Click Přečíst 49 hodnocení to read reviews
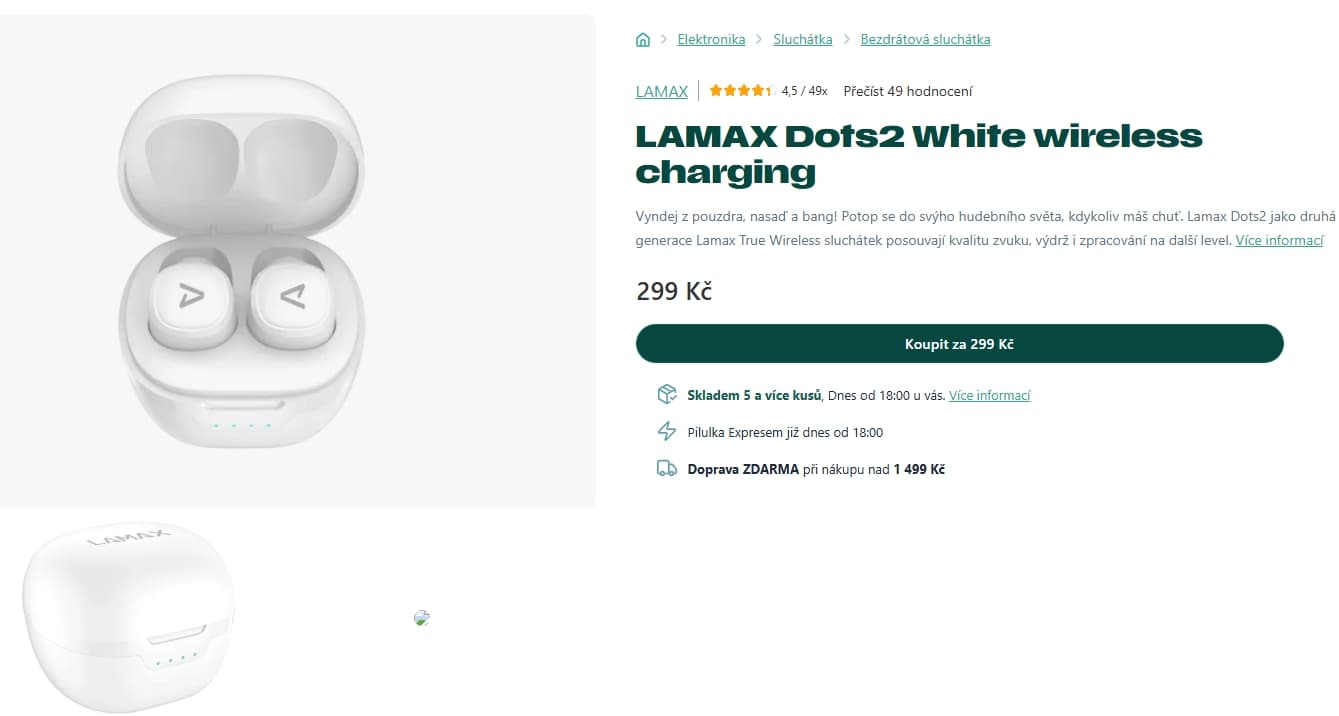 point(908,90)
